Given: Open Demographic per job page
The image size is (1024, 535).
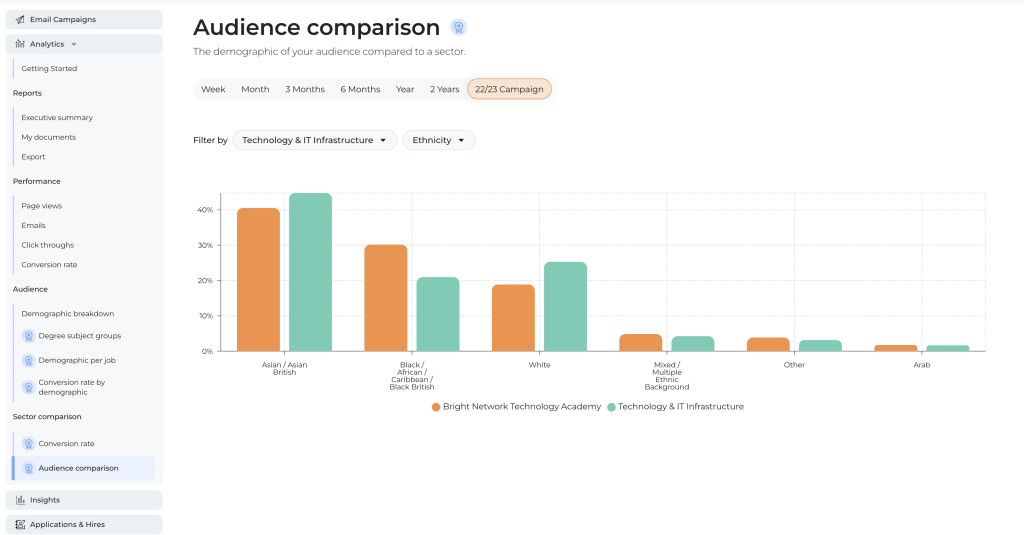Looking at the screenshot, I should pos(77,361).
